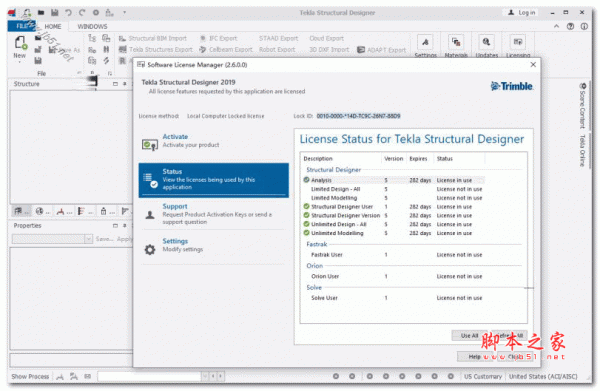Open the Licensing ribbon icon
Screen dimensions: 600x391
click(518, 42)
